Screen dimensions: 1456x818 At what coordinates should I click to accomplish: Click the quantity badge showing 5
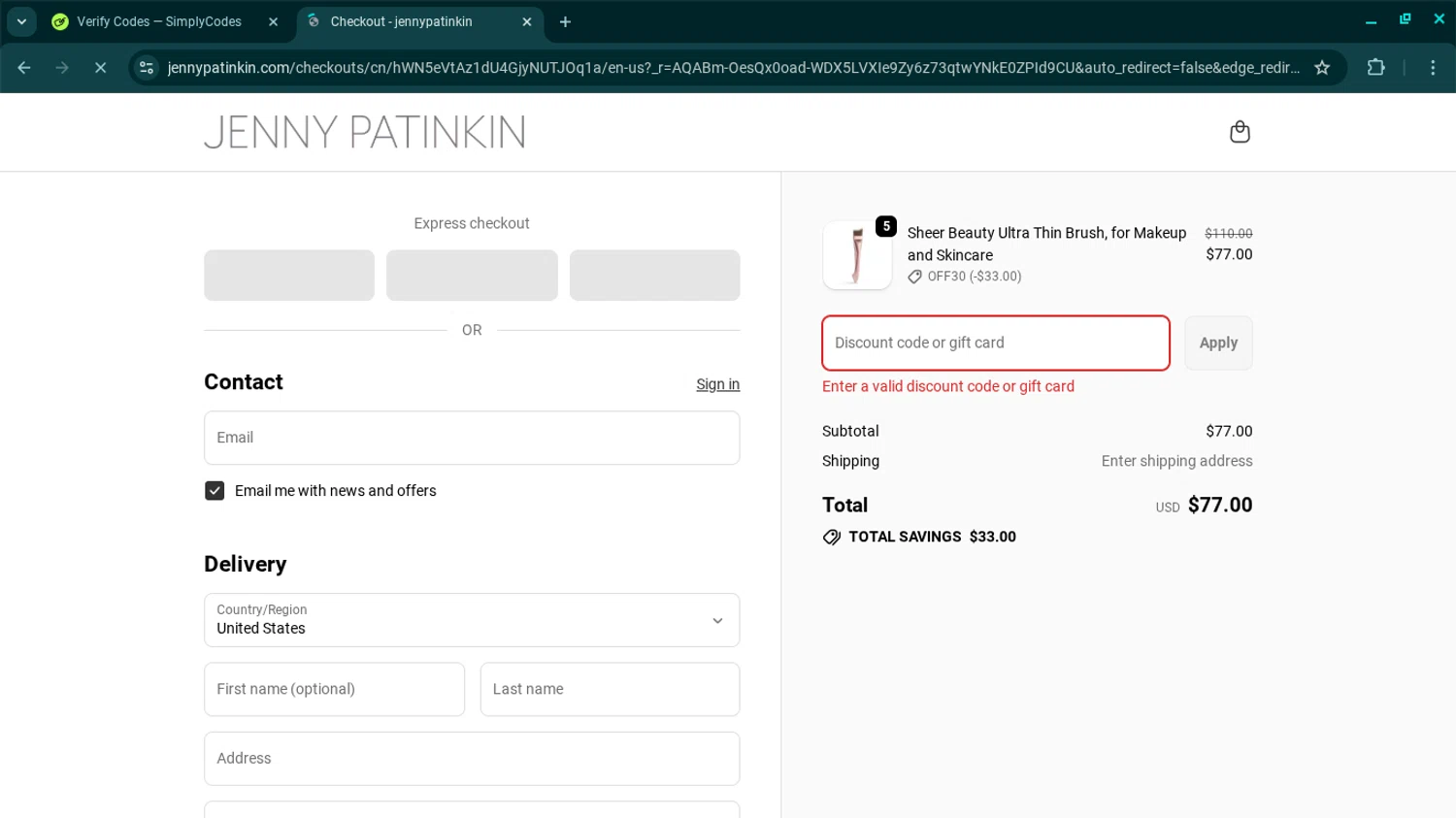tap(886, 226)
